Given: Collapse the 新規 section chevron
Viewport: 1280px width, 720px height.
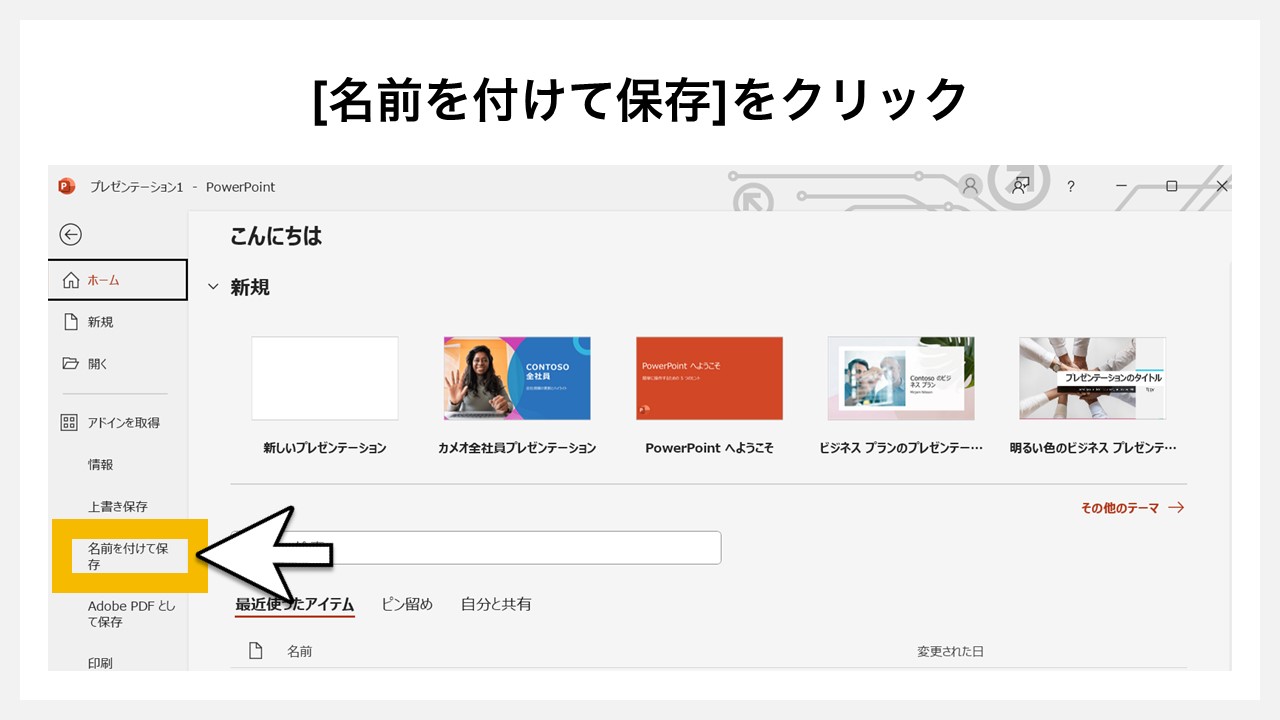Looking at the screenshot, I should 212,285.
